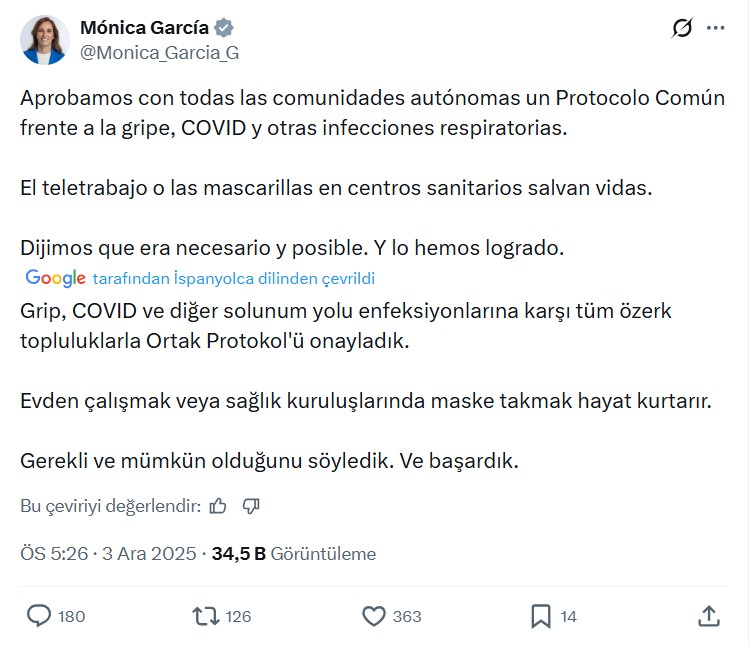Rate the translation with thumbs down
This screenshot has height=647, width=755.
tap(251, 506)
